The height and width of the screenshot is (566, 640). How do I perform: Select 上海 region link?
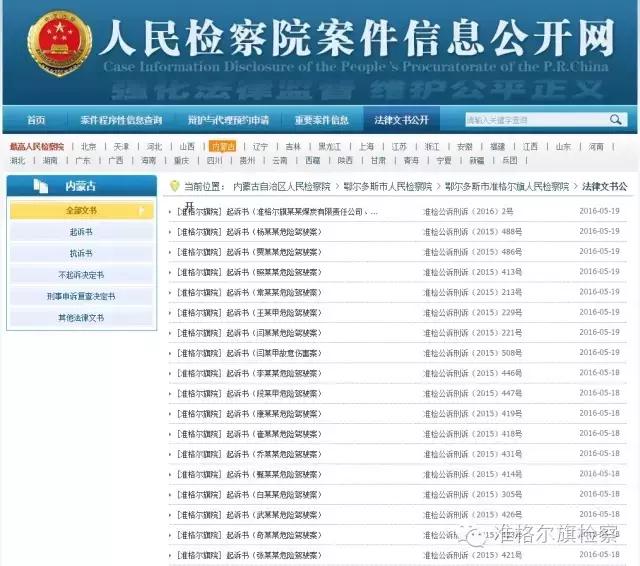[367, 146]
